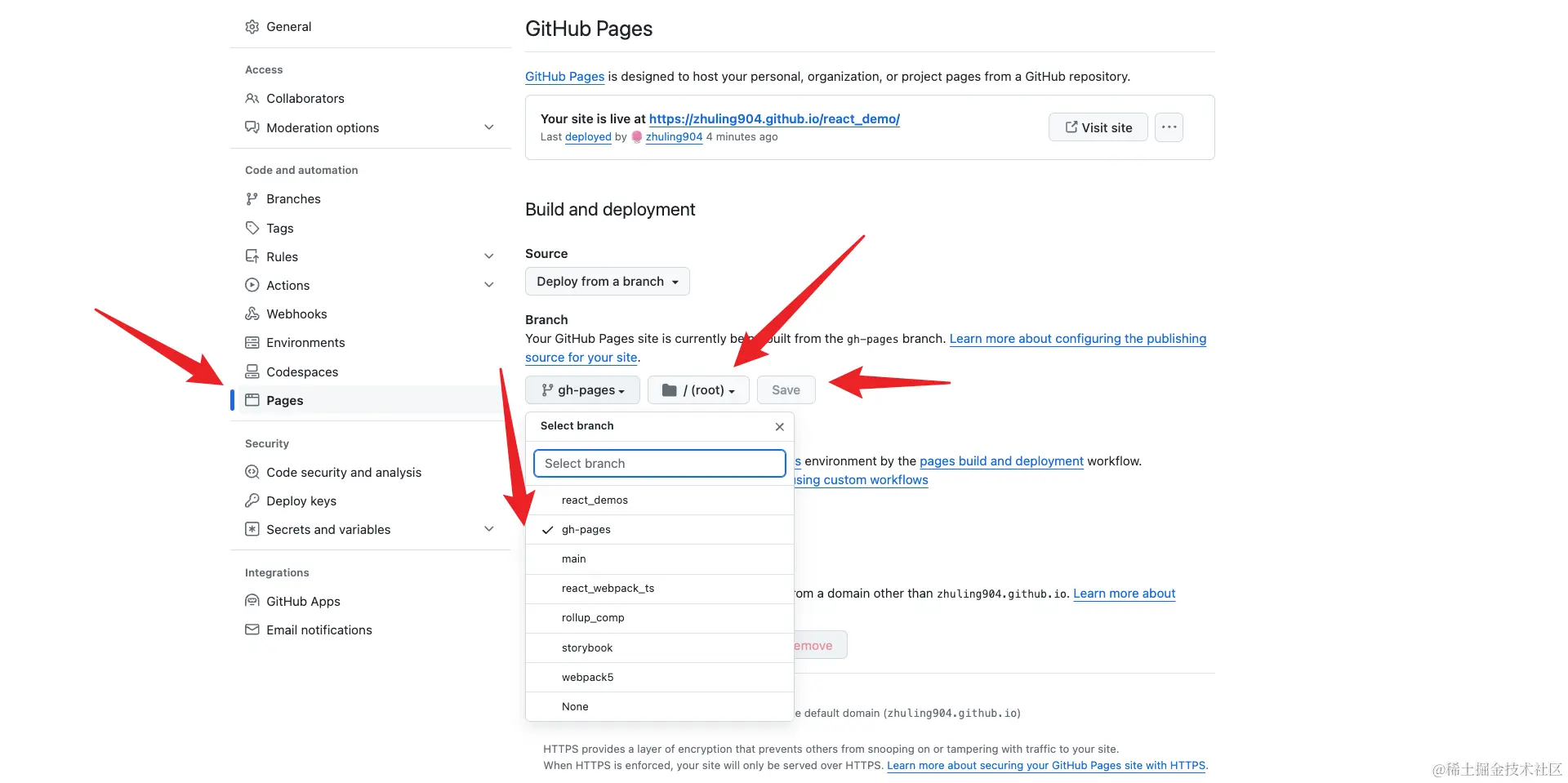Image resolution: width=1568 pixels, height=783 pixels.
Task: Pick the storybook branch
Action: pyautogui.click(x=660, y=648)
